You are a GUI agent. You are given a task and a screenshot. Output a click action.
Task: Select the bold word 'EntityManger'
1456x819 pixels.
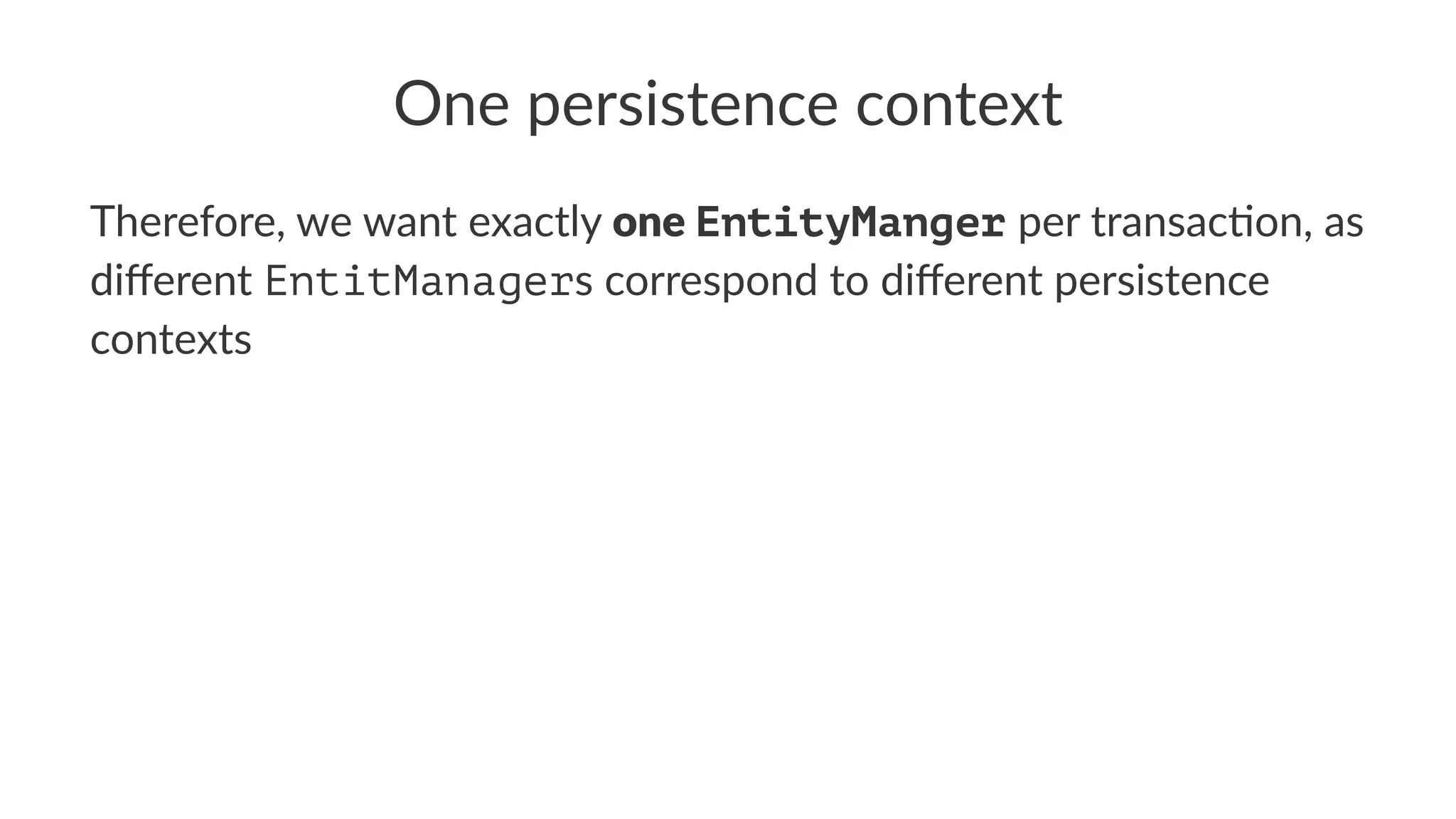click(850, 222)
